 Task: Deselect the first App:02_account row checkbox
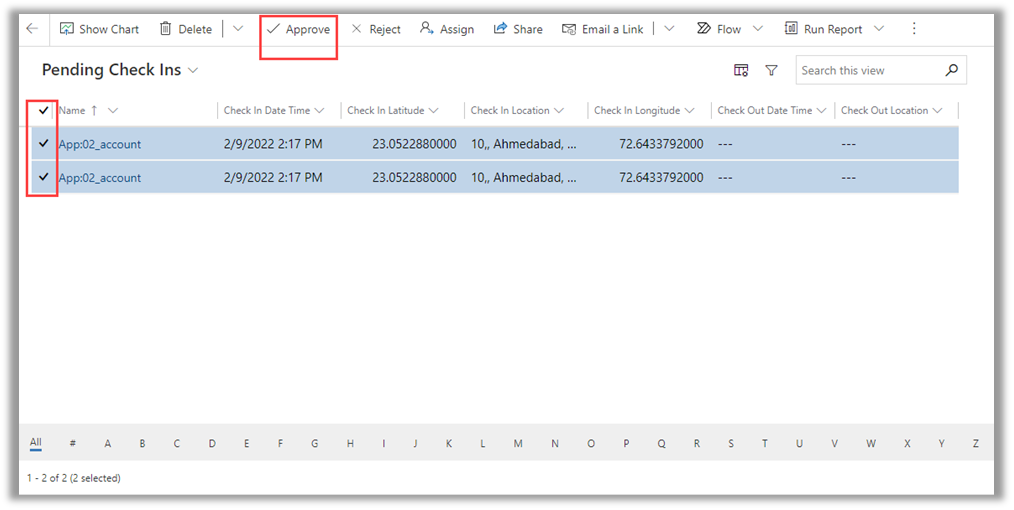[44, 144]
